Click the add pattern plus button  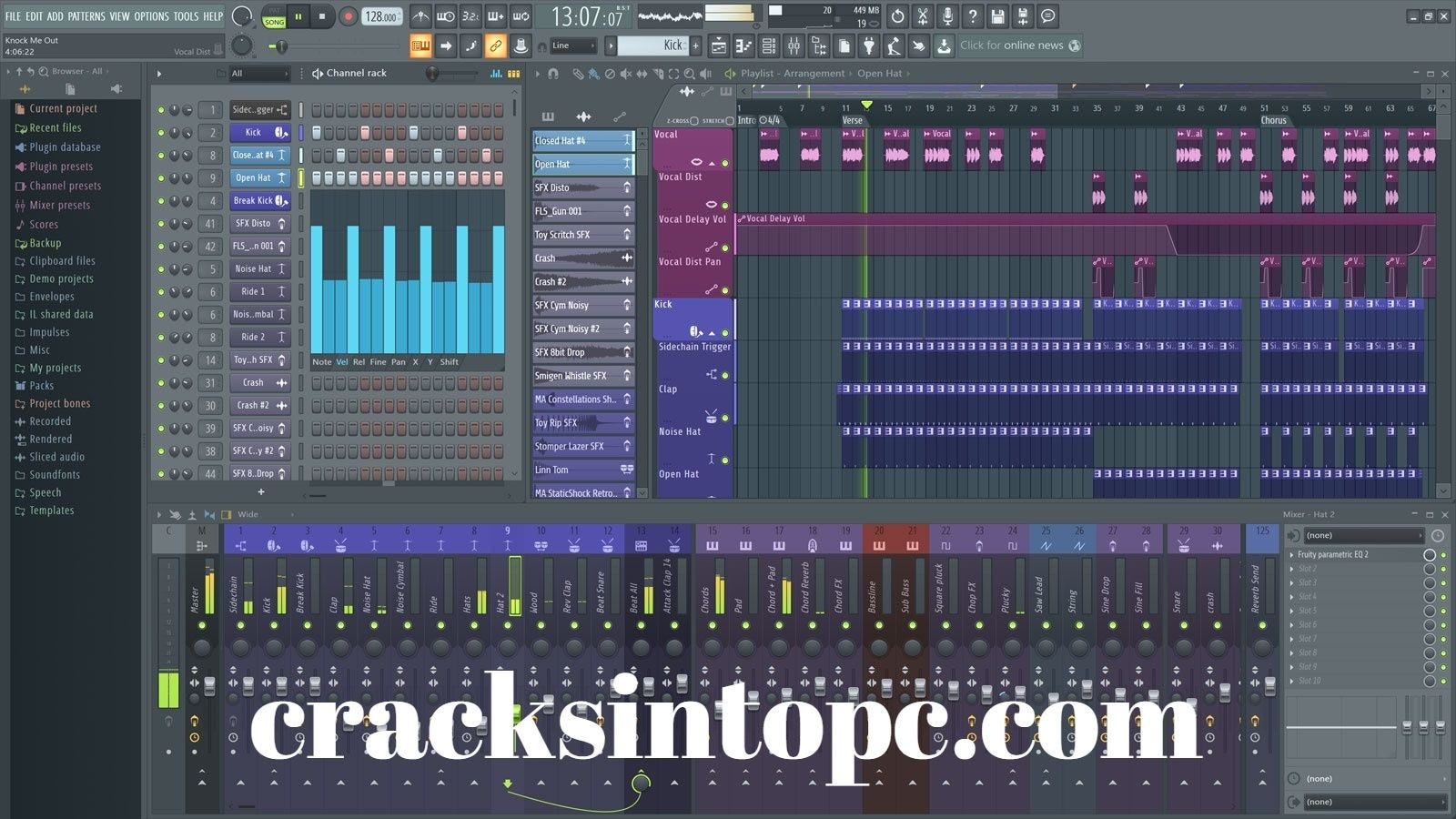tap(696, 45)
